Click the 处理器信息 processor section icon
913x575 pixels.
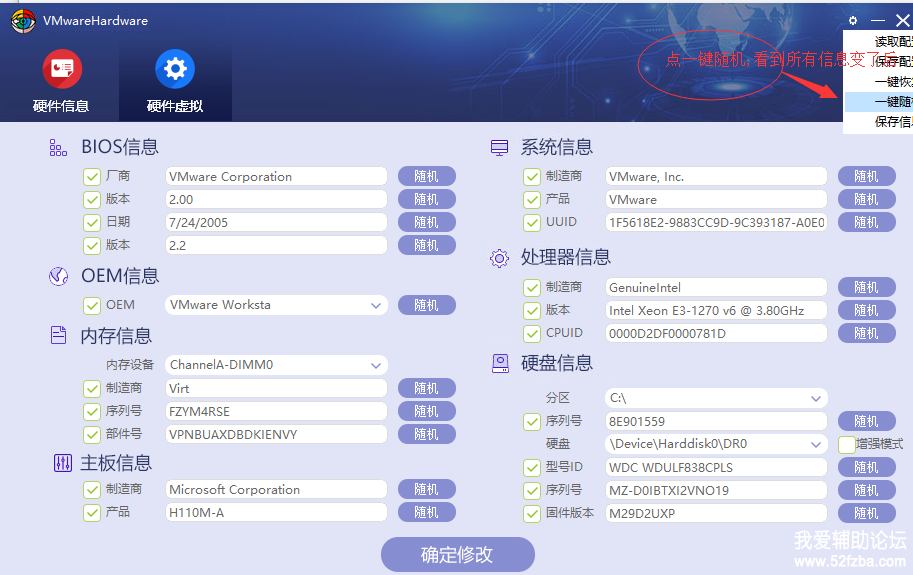tap(499, 258)
